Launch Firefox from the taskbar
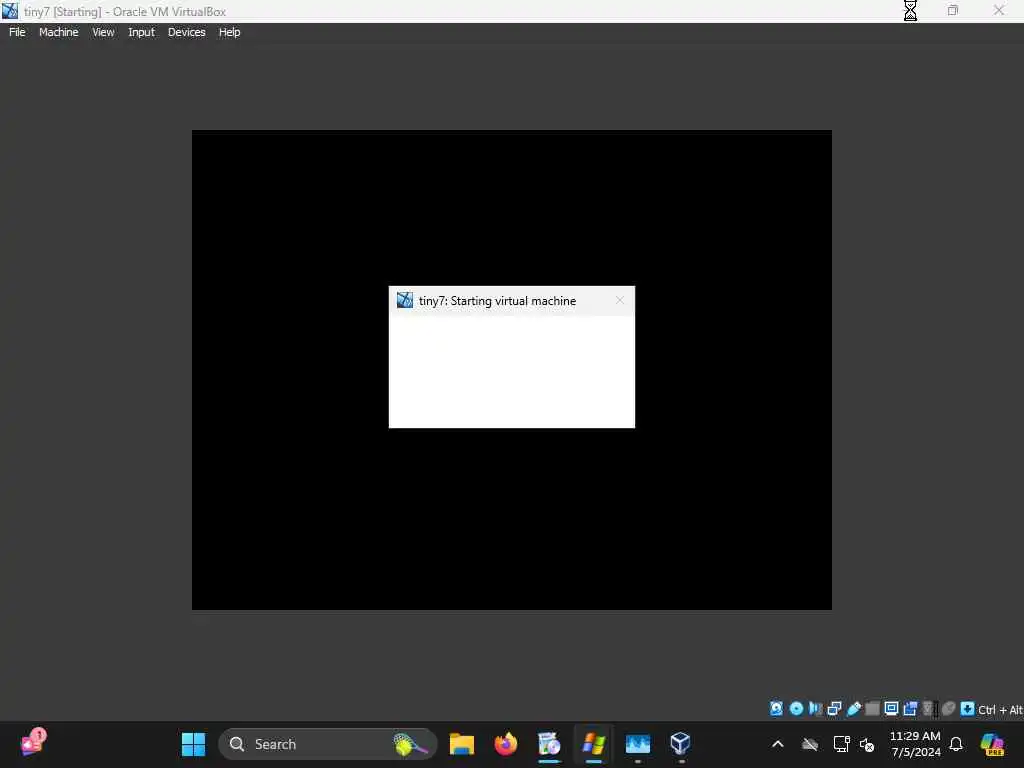This screenshot has width=1024, height=768. 505,744
